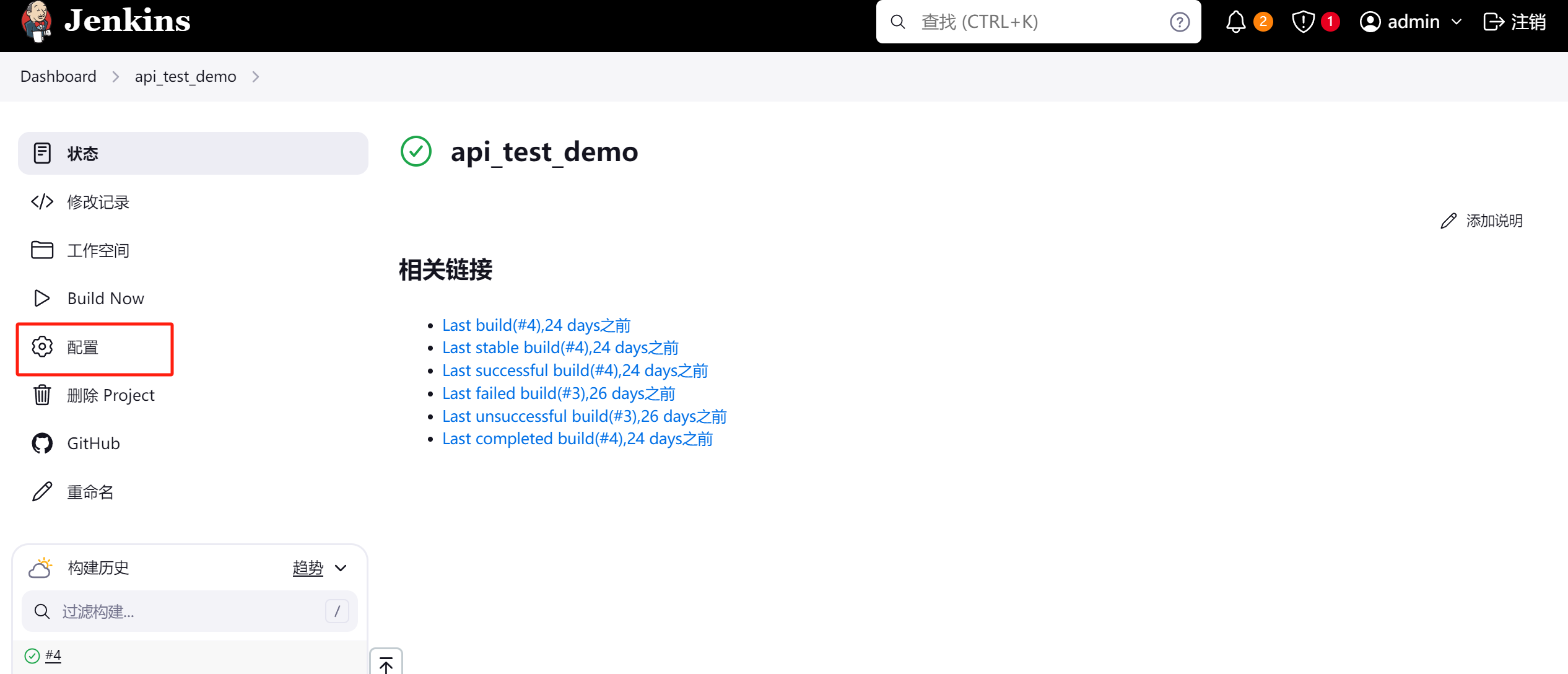
Task: Open the GitHub sidebar link
Action: click(94, 444)
